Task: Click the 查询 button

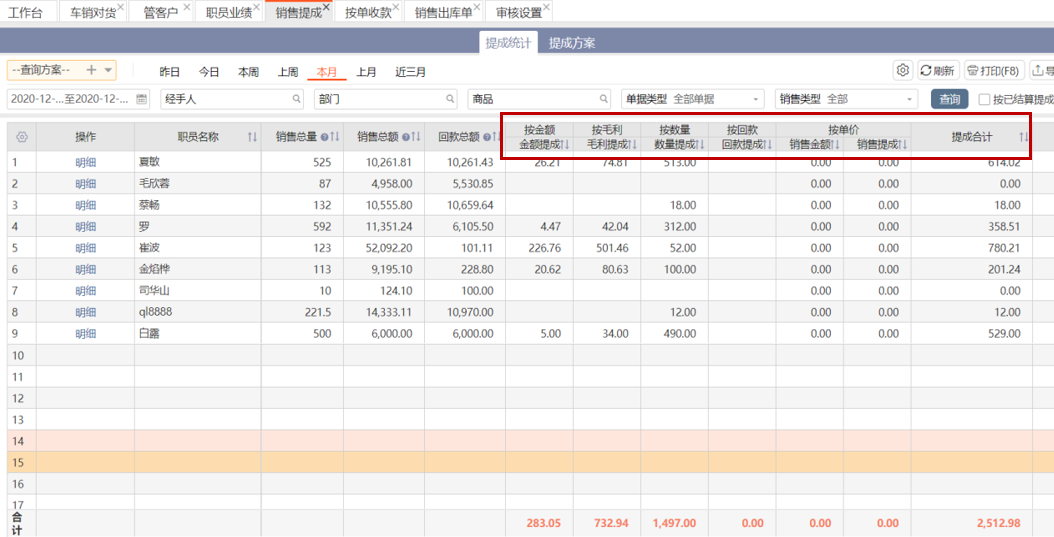Action: 949,99
